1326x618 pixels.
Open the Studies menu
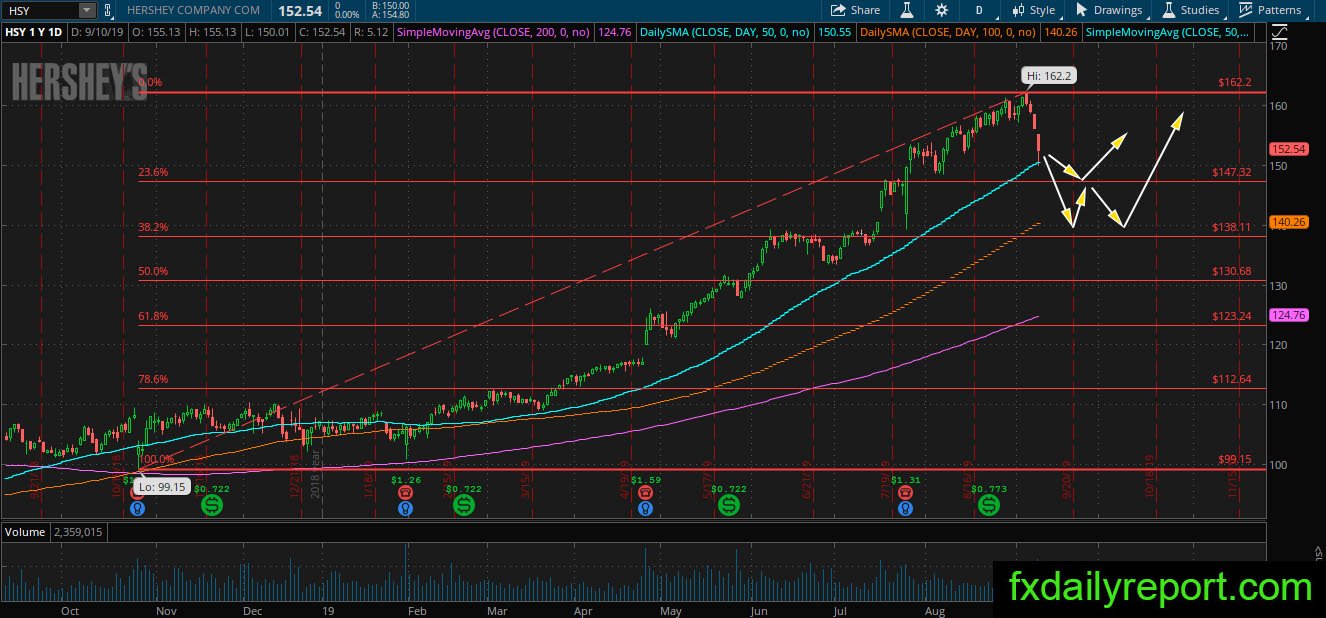pyautogui.click(x=1191, y=10)
